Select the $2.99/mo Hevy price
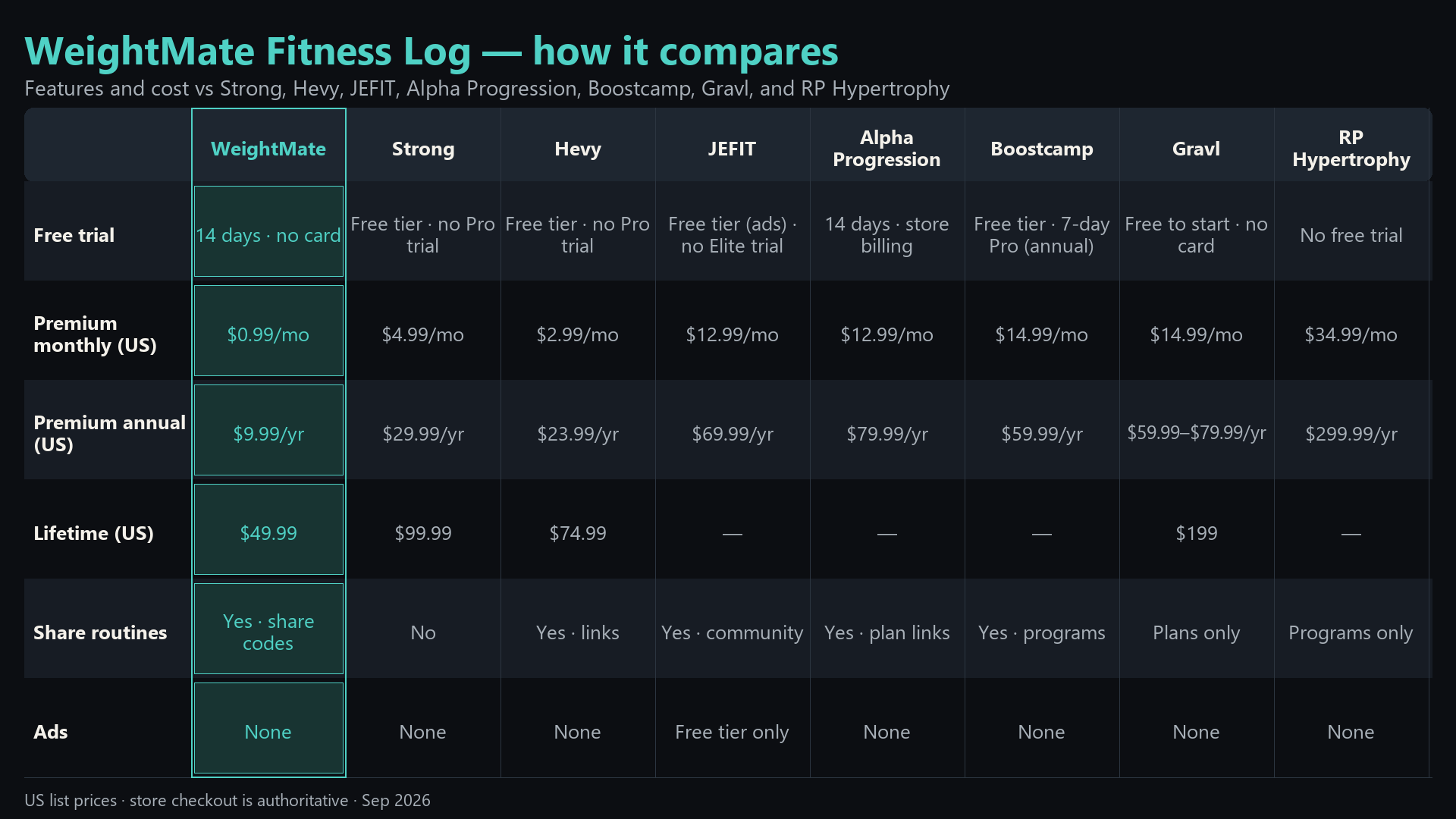Image resolution: width=1456 pixels, height=819 pixels. [578, 334]
